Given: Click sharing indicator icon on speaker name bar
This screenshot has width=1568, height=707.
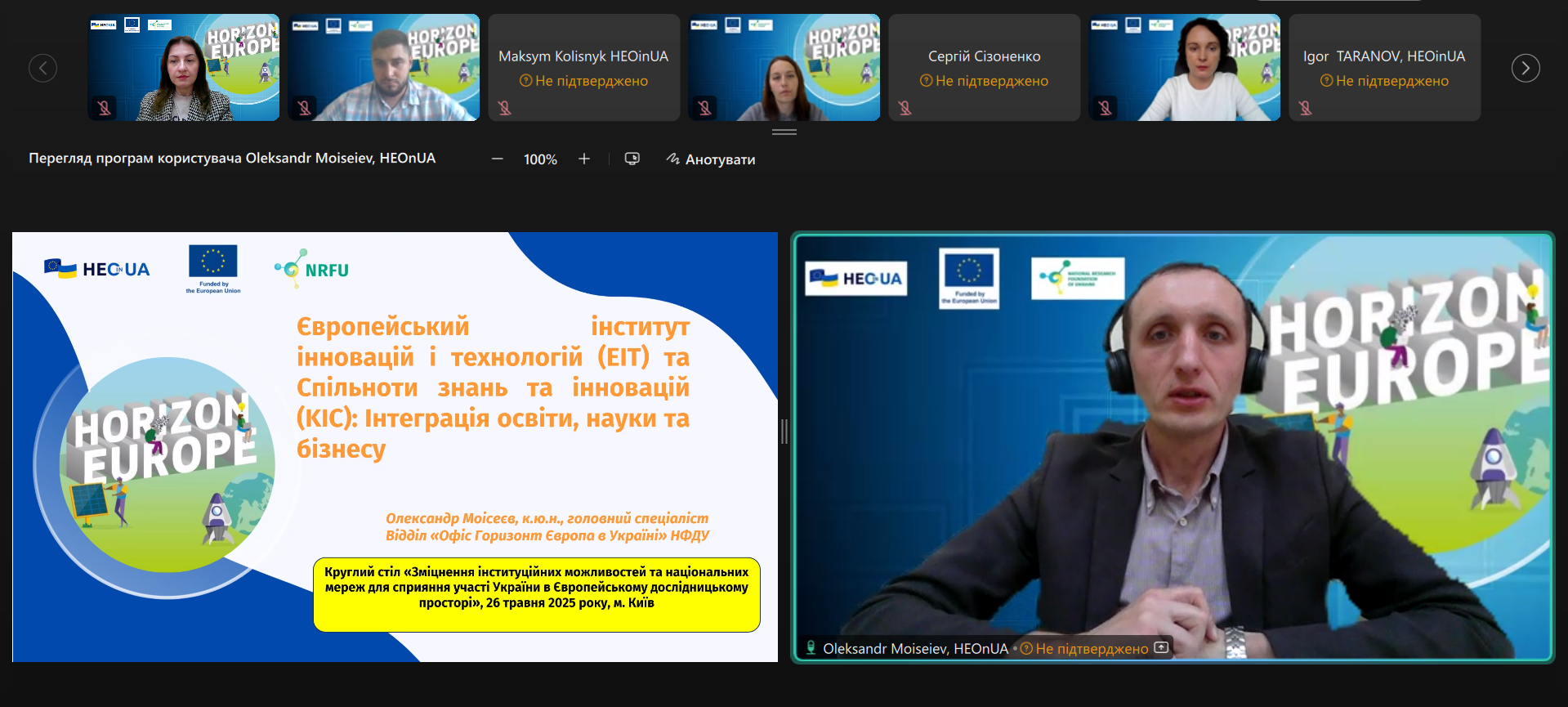Looking at the screenshot, I should point(1161,648).
